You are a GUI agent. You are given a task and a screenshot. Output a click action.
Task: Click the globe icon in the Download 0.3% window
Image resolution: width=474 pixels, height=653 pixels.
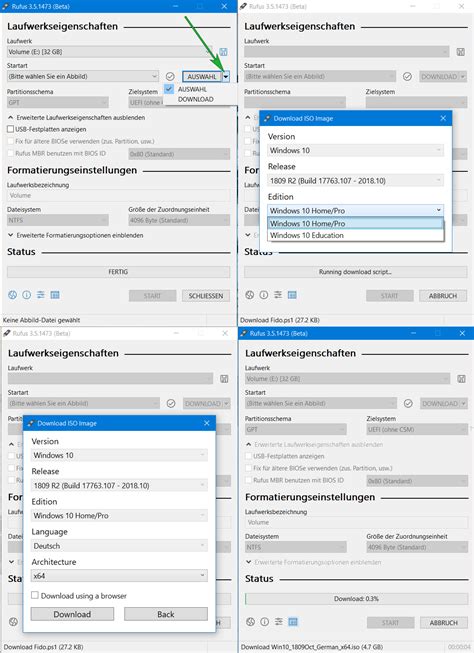(x=250, y=622)
